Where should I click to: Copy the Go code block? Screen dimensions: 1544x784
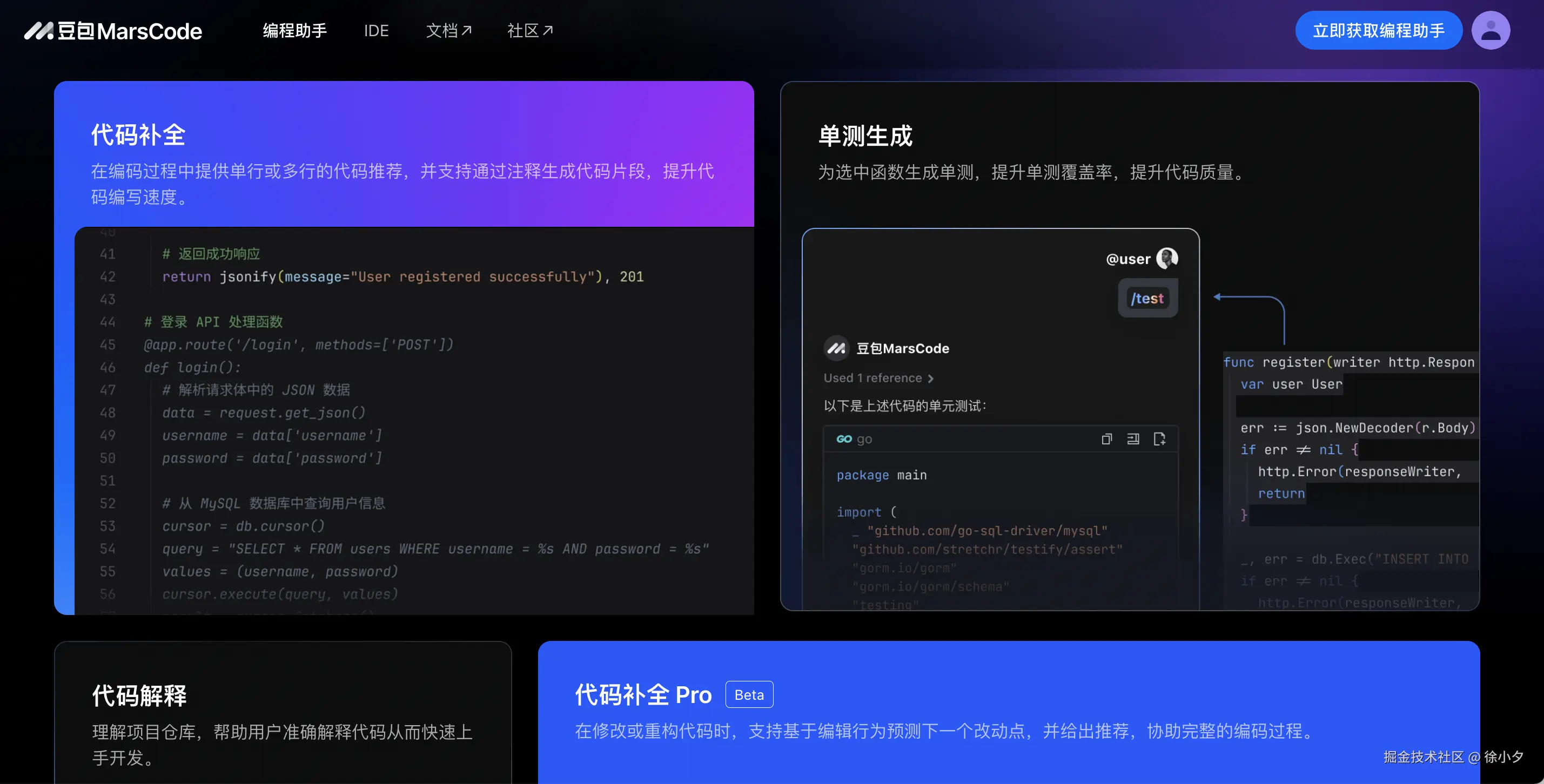(1106, 439)
